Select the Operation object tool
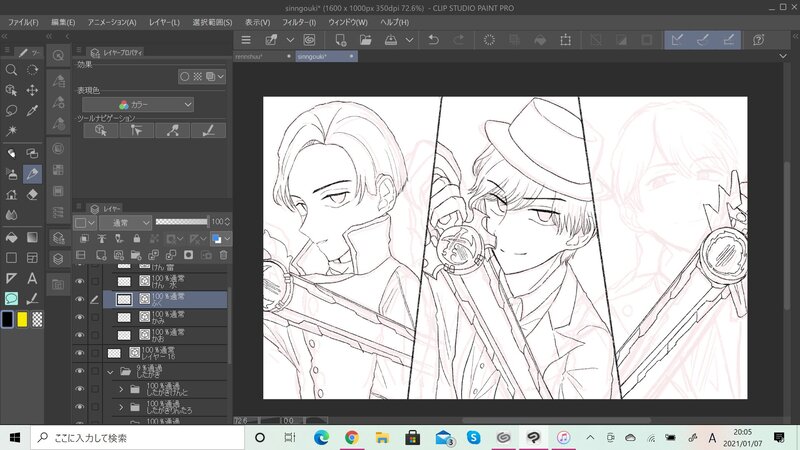This screenshot has height=450, width=800. [x=11, y=90]
